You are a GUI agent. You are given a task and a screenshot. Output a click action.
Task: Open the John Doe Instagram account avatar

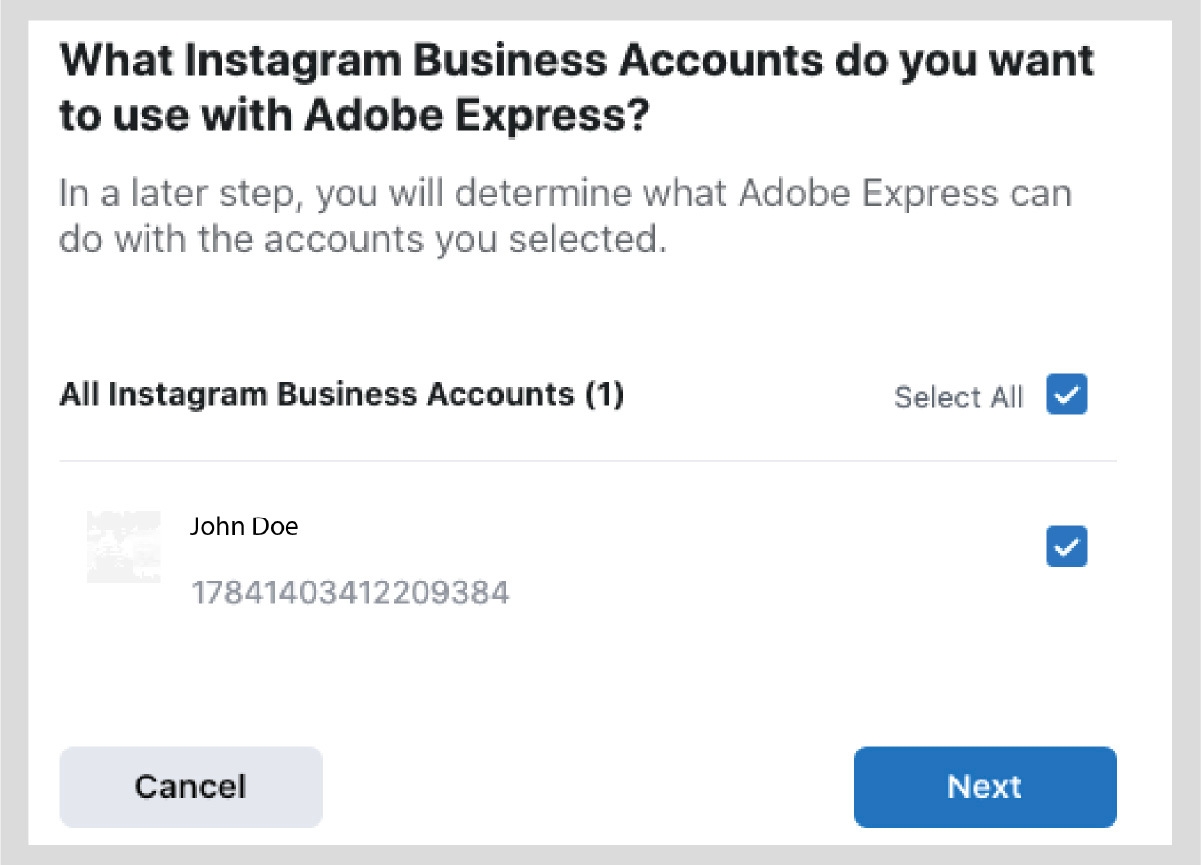tap(123, 547)
